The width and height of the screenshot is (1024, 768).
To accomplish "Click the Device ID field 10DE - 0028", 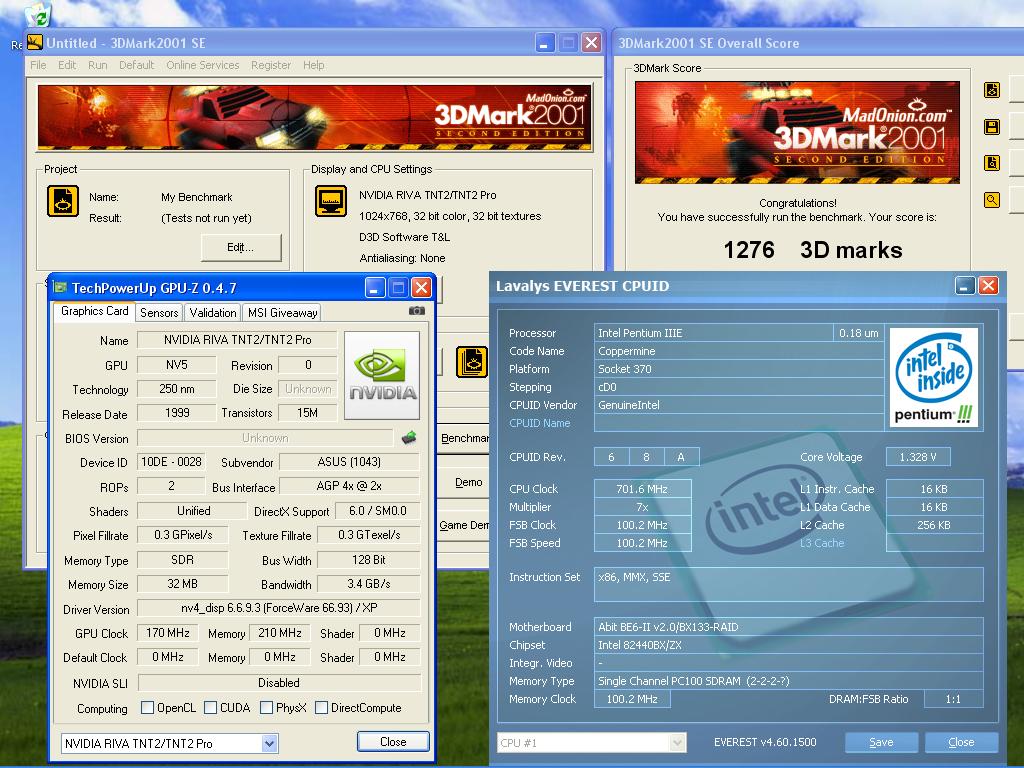I will [x=171, y=462].
